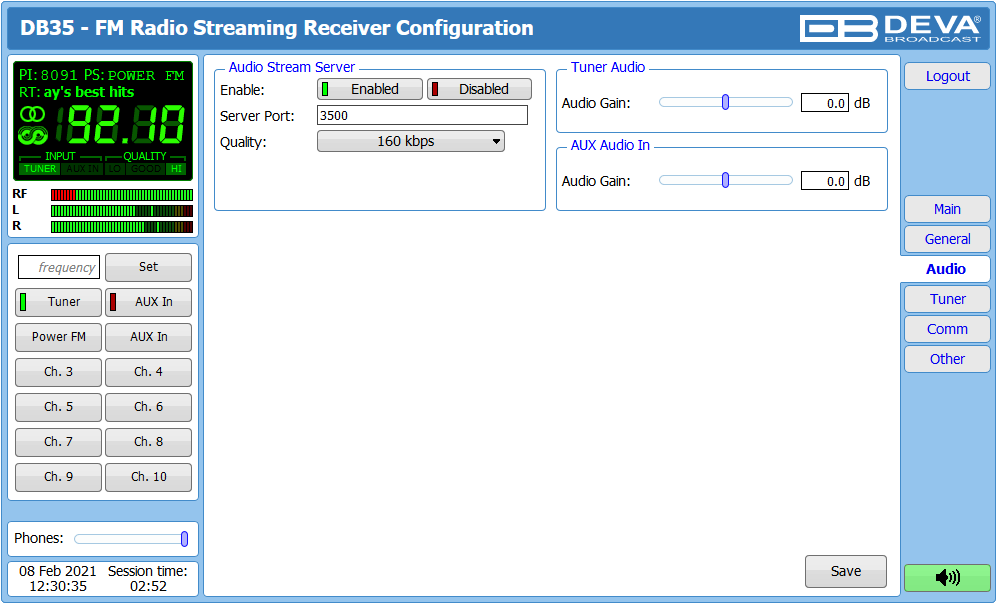Click the L audio level meter

coord(122,210)
